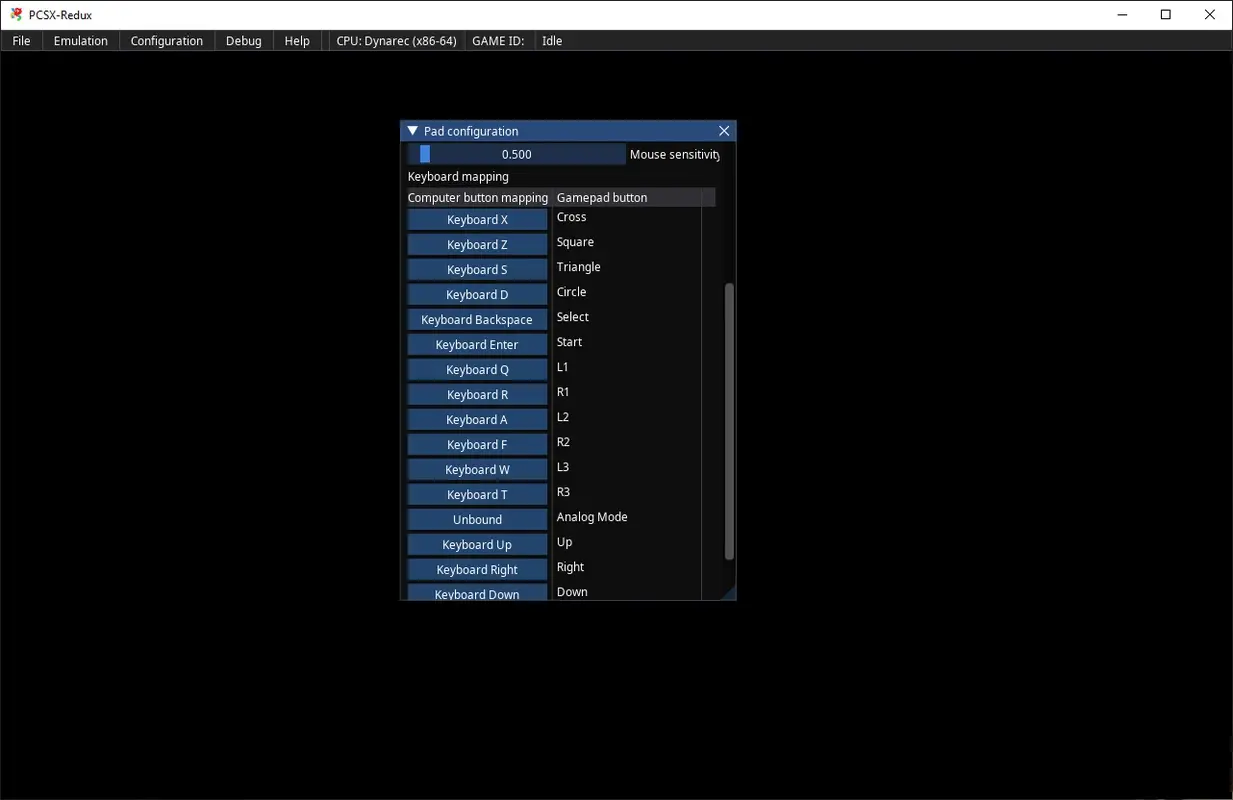Click the gamepad button list scrollbar
1233x800 pixels.
coord(728,420)
